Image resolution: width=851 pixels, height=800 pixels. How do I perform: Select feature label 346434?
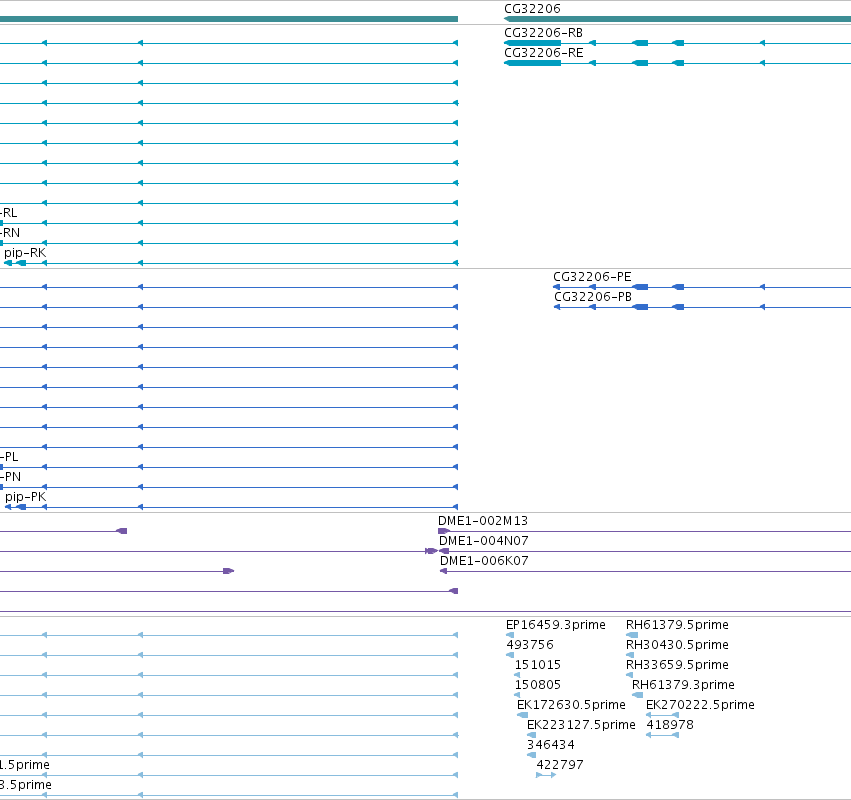pyautogui.click(x=550, y=745)
